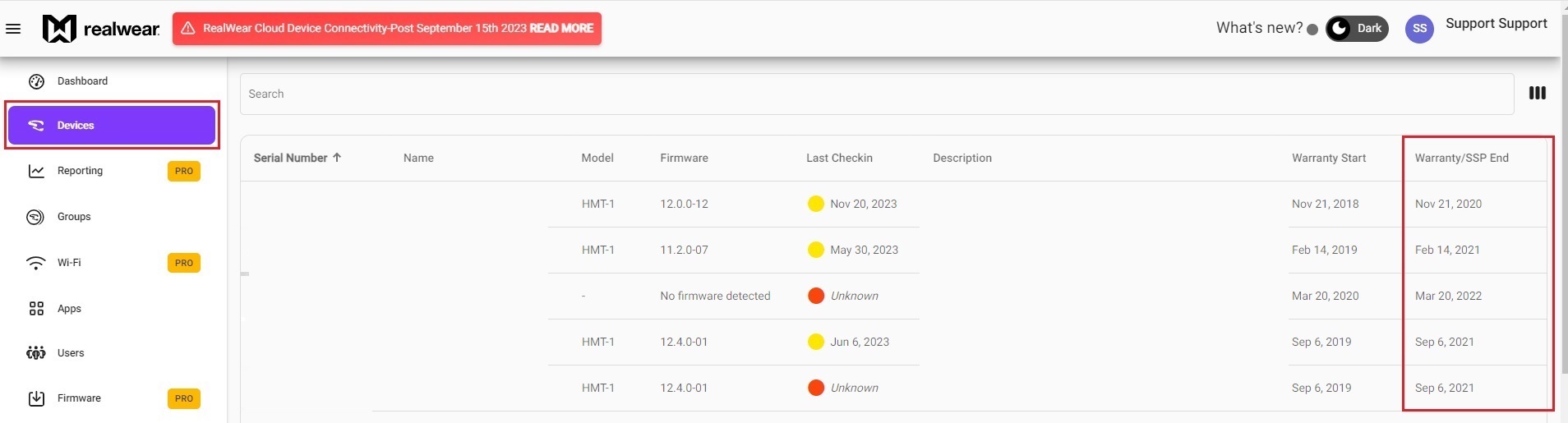Click the Apps grid icon
The image size is (1568, 423).
(36, 309)
